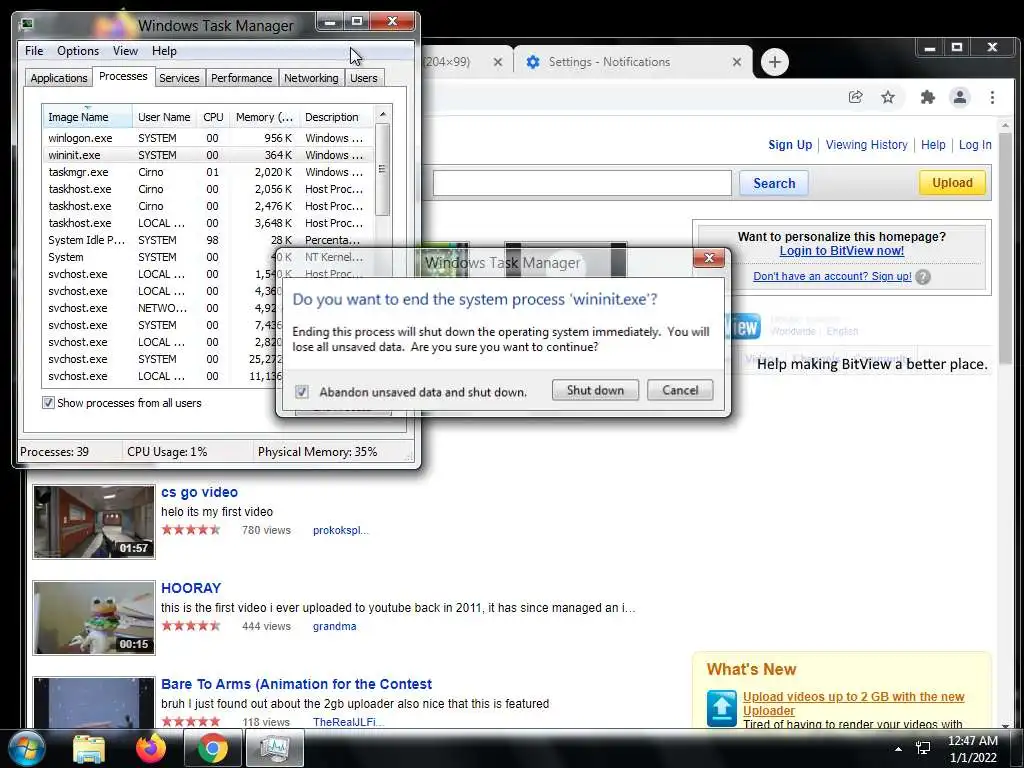The width and height of the screenshot is (1024, 768).
Task: Open File Explorer from the taskbar
Action: (89, 748)
